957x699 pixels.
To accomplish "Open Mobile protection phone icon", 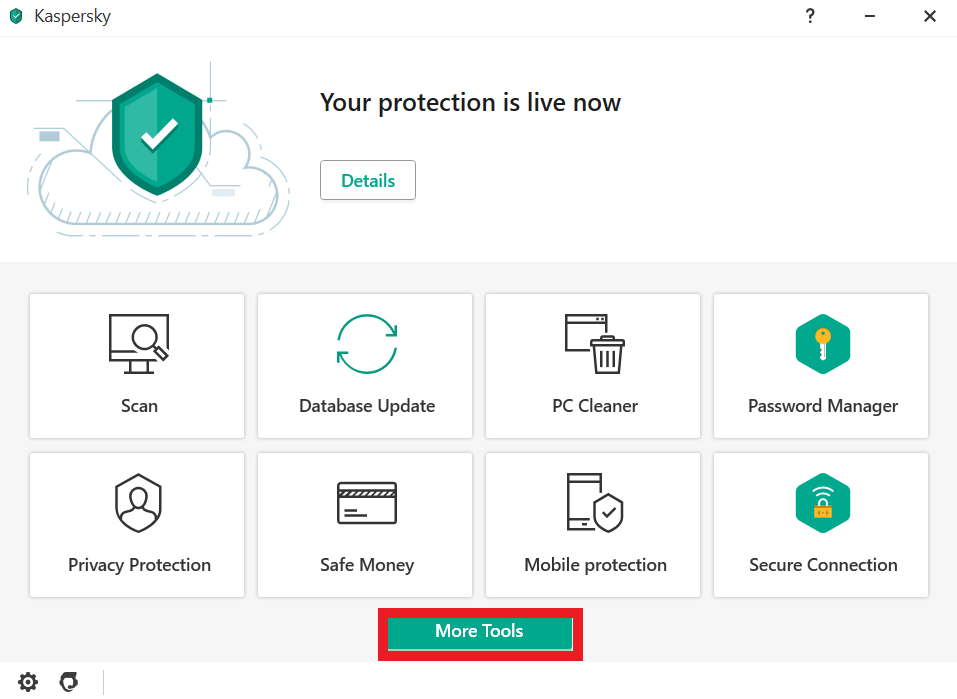I will pos(595,502).
